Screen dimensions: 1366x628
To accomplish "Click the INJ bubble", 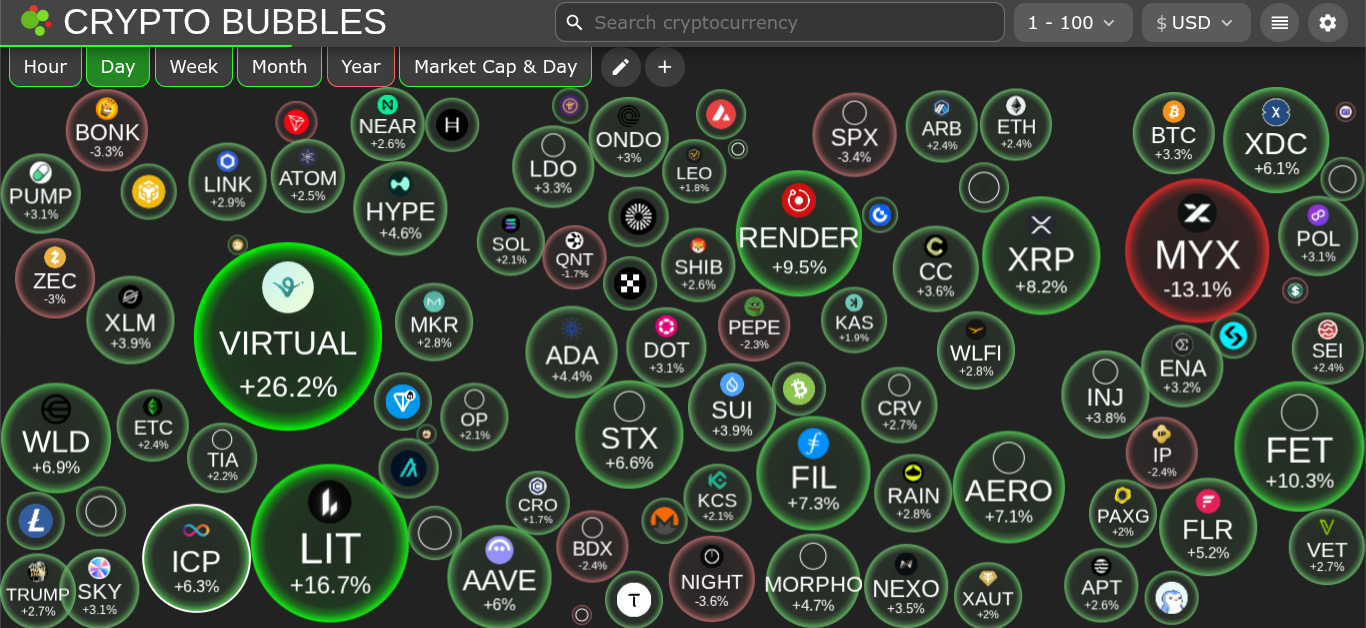I will [x=1105, y=395].
